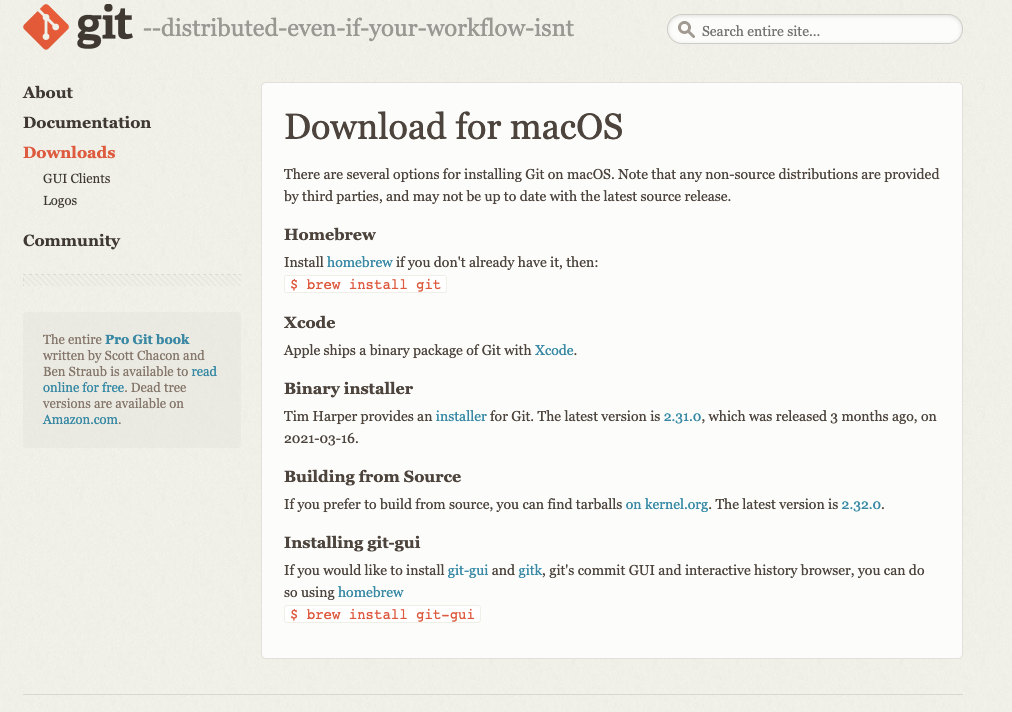
Task: Click the 'Binary installer' heading
Action: coord(349,389)
